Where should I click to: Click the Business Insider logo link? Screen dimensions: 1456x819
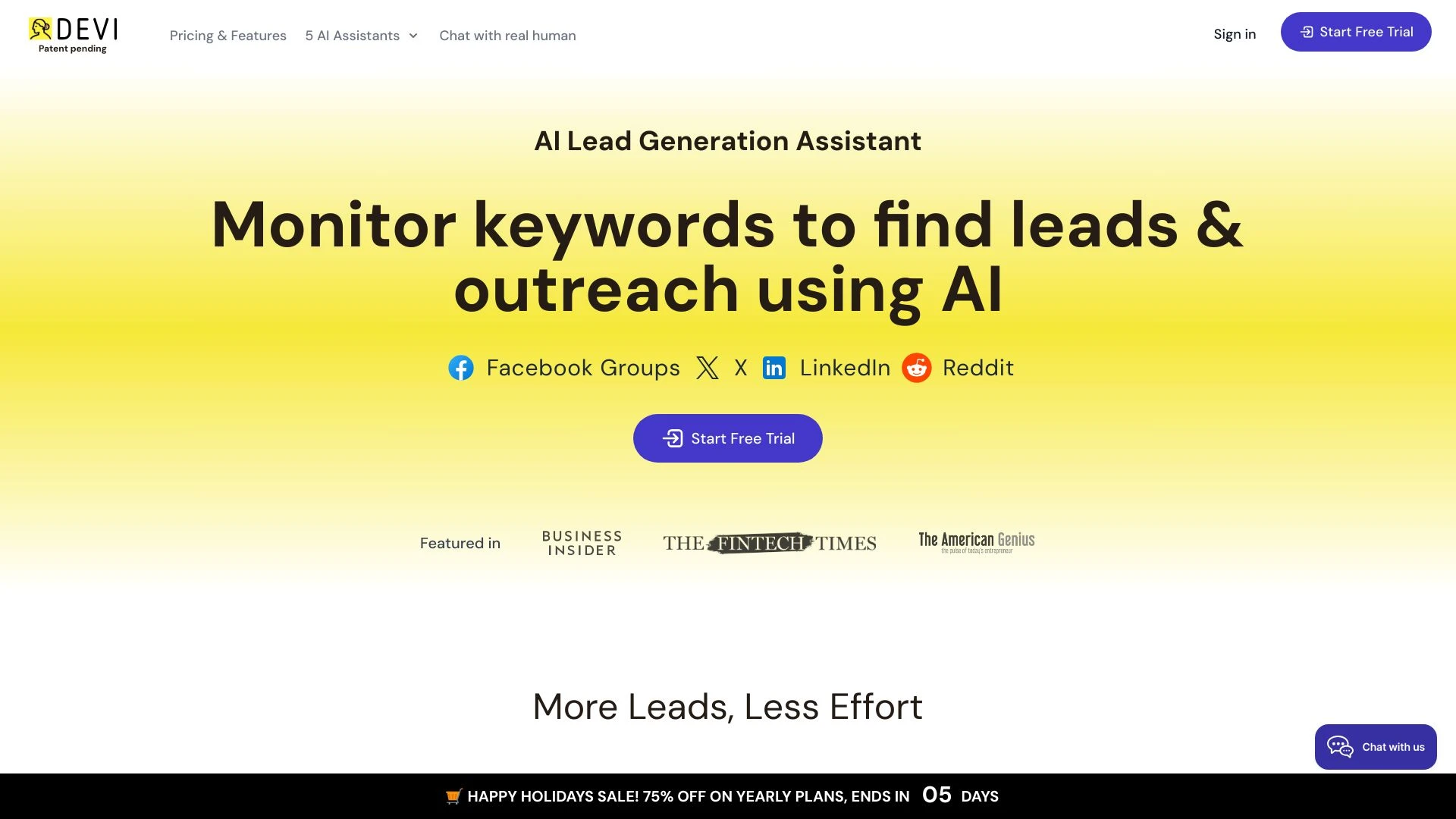(x=581, y=542)
